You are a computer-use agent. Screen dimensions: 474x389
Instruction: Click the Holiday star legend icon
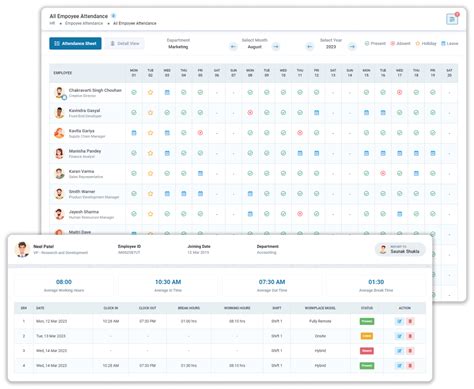pyautogui.click(x=418, y=43)
